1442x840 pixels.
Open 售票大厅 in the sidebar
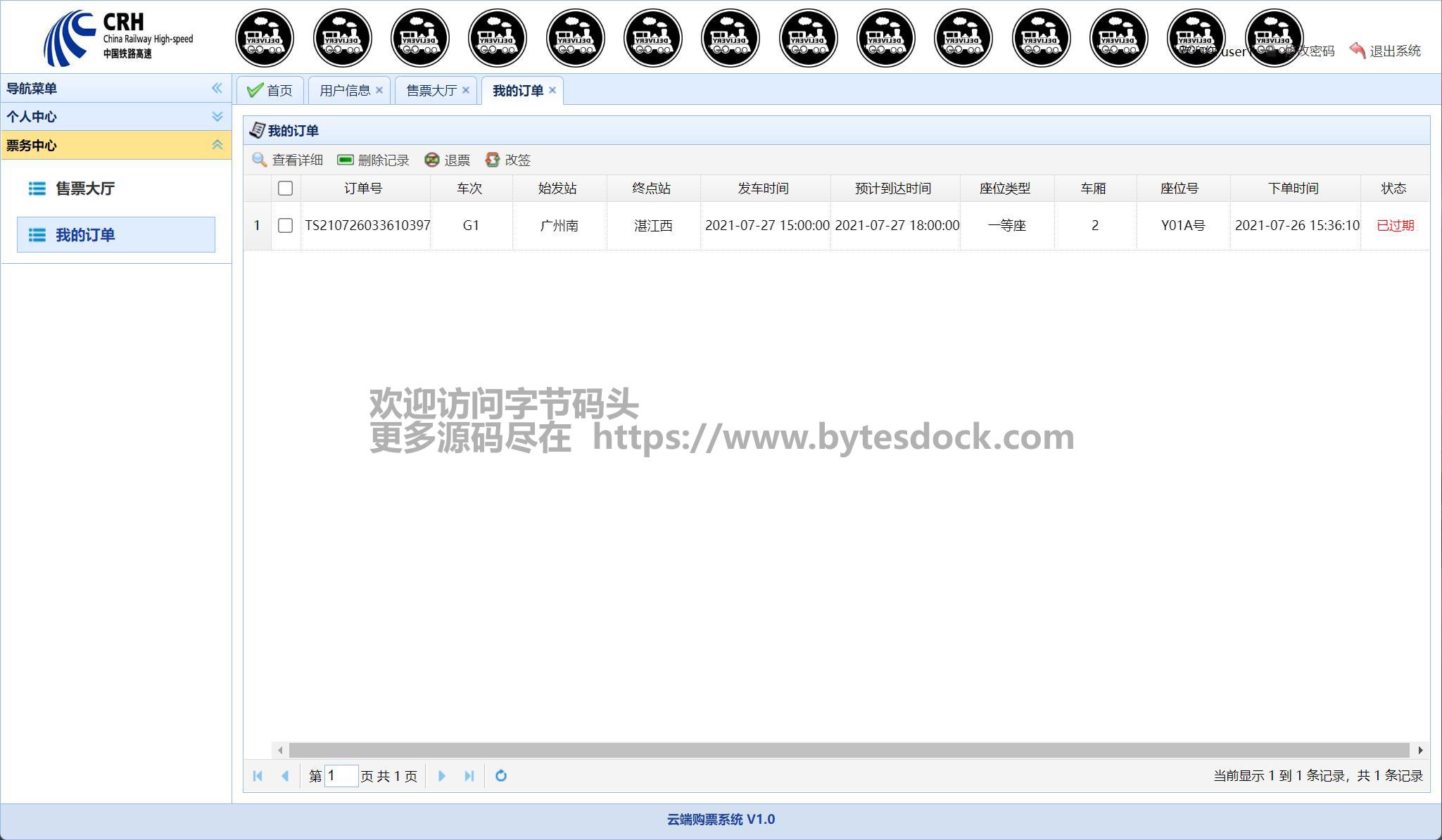coord(85,189)
